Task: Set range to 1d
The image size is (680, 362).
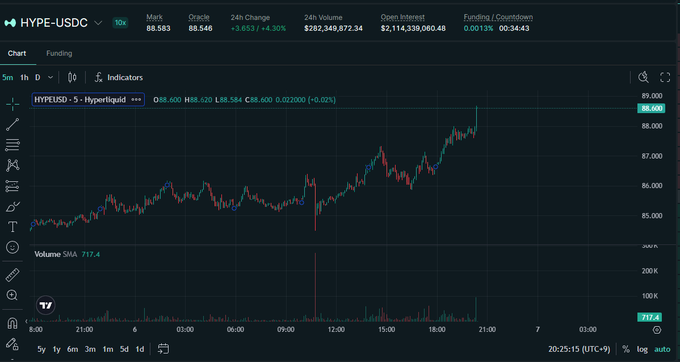Action: (x=140, y=349)
